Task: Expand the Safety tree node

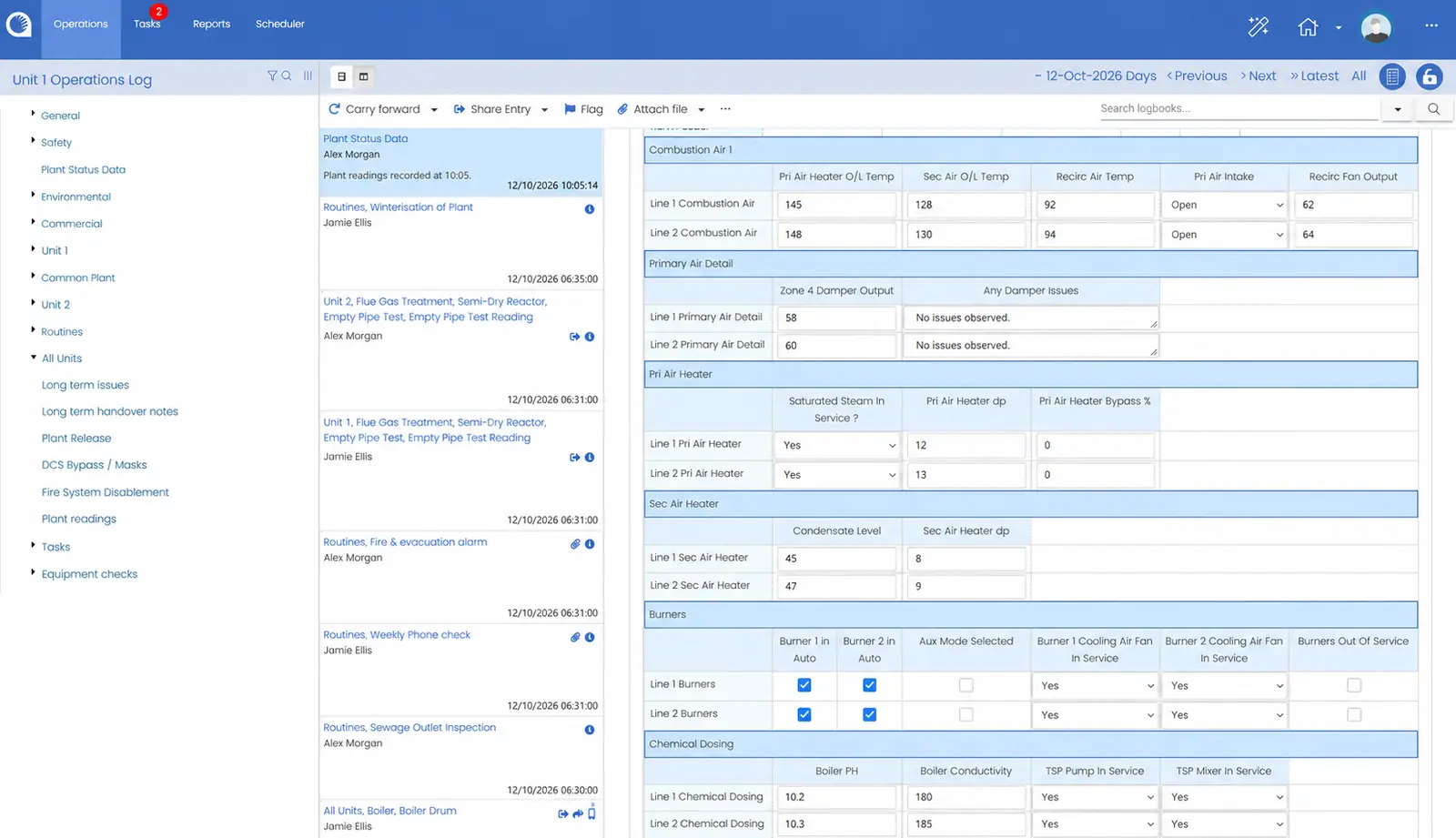Action: 33,140
